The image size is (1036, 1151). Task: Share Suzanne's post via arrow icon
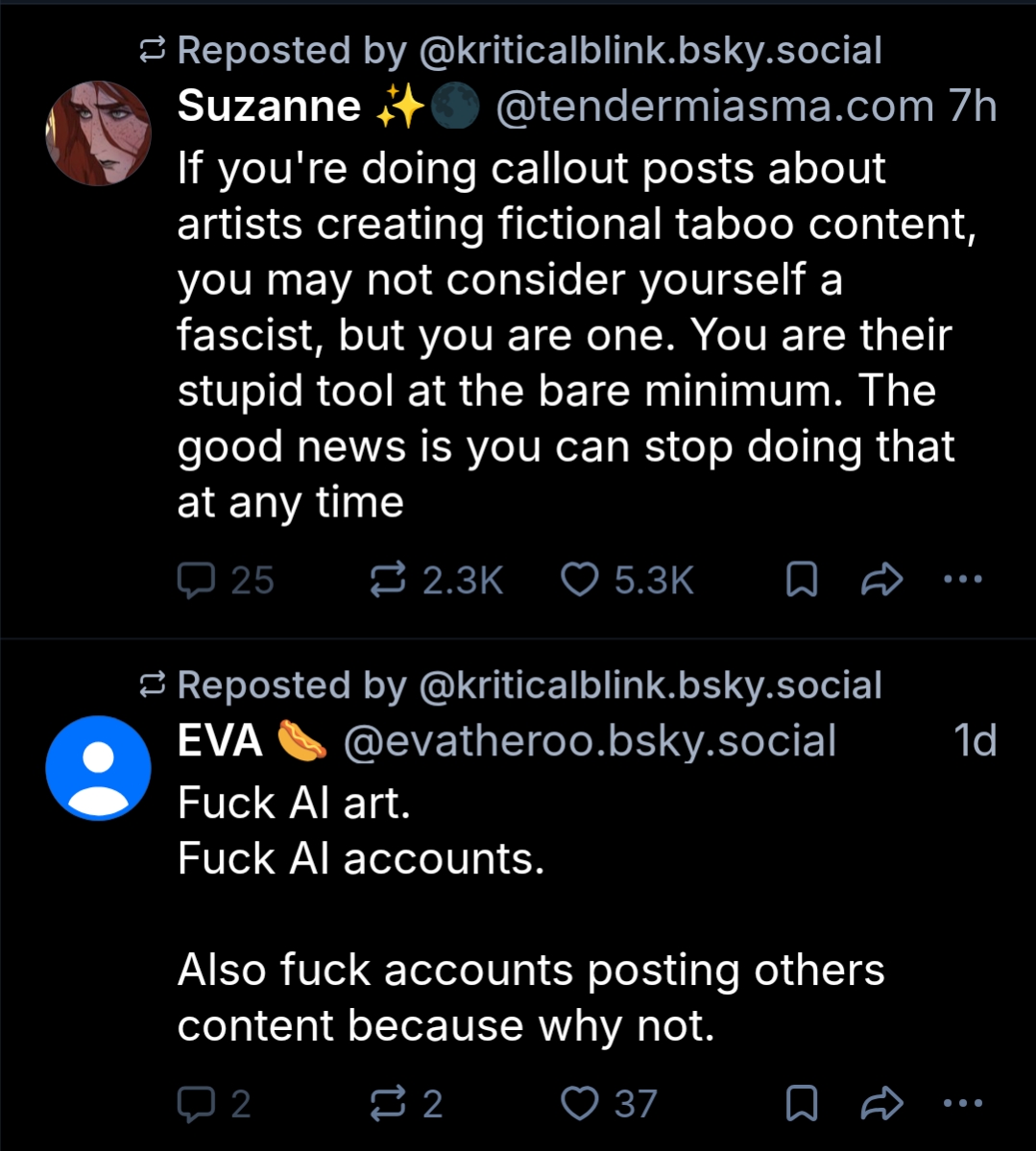tap(881, 580)
